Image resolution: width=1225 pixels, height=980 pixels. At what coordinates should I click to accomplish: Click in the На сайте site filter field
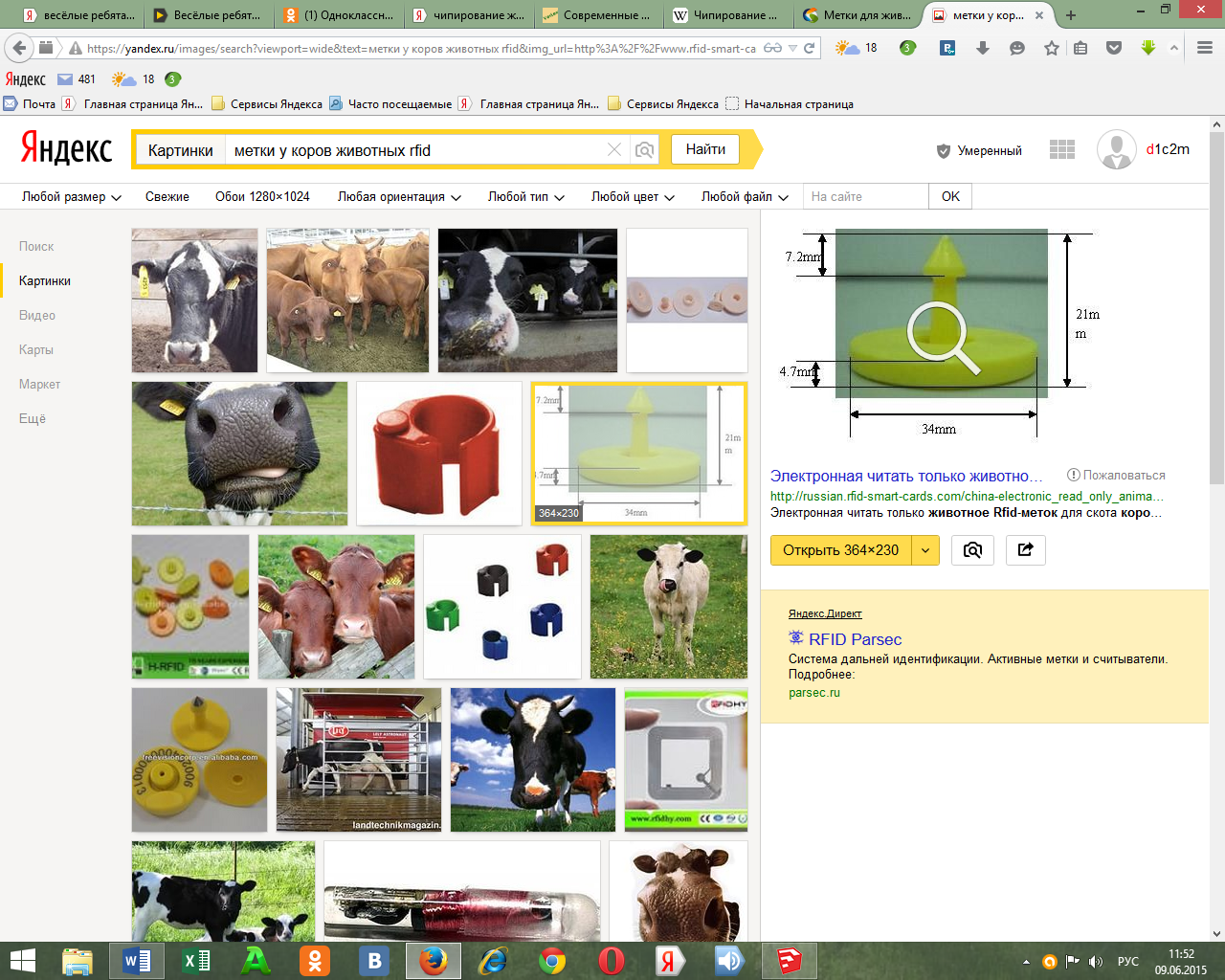(865, 196)
